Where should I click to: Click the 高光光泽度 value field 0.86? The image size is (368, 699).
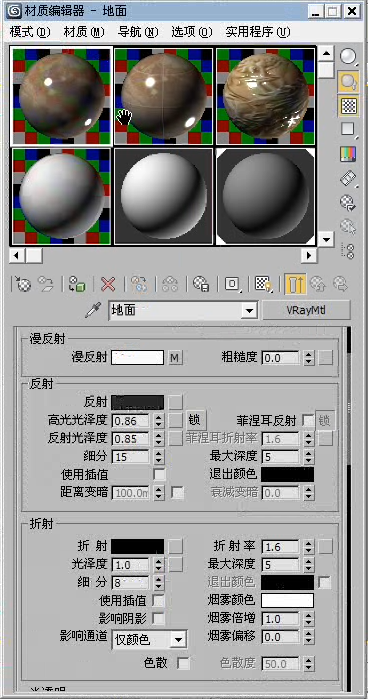coord(130,420)
